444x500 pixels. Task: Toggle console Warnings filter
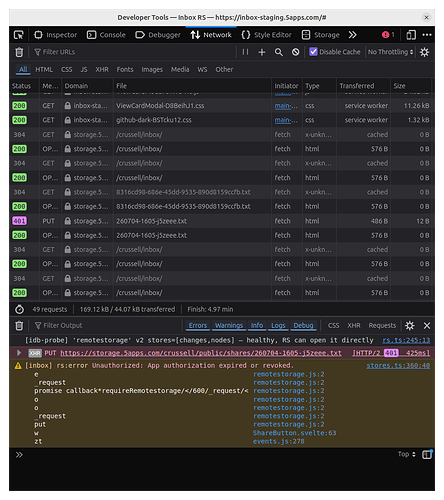(229, 325)
